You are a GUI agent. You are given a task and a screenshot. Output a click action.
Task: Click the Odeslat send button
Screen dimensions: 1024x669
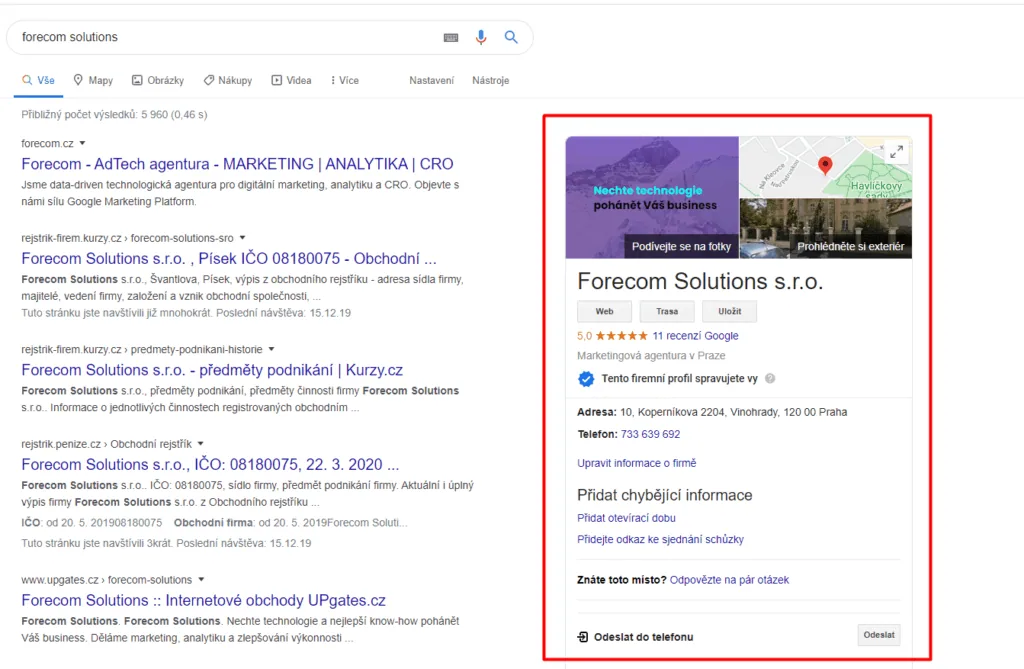coord(878,635)
